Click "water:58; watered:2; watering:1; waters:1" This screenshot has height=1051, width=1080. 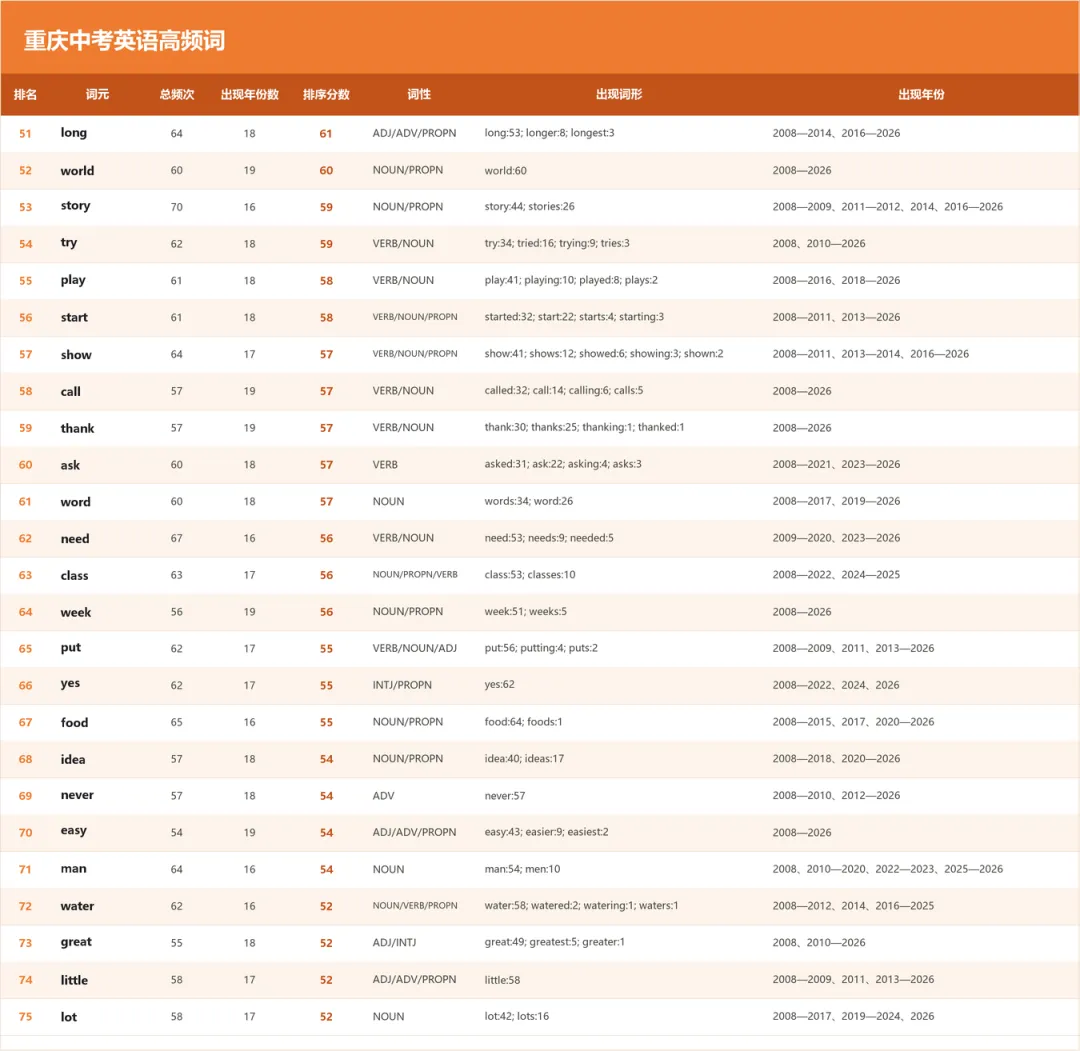(581, 906)
